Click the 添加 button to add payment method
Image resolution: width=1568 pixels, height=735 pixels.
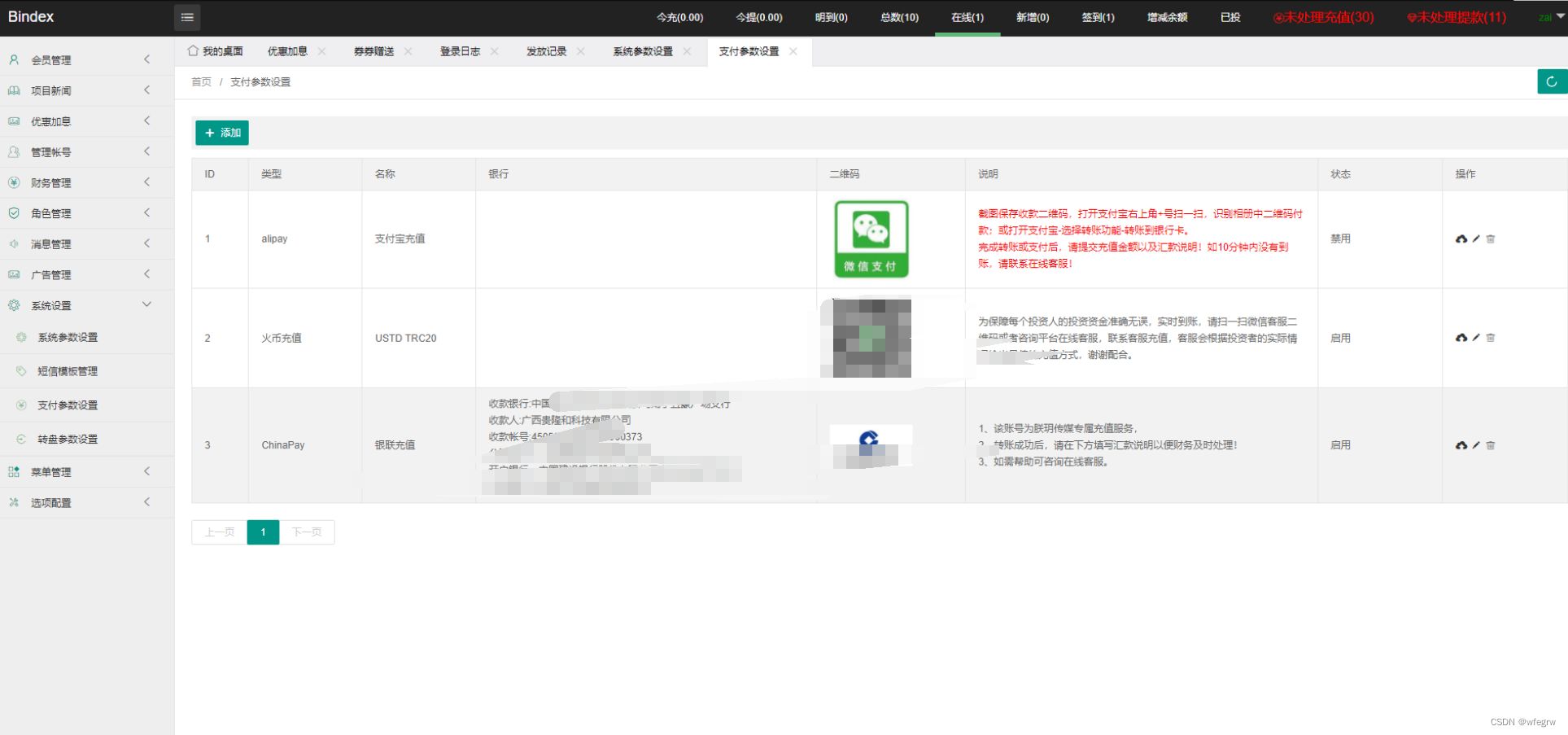pos(221,133)
